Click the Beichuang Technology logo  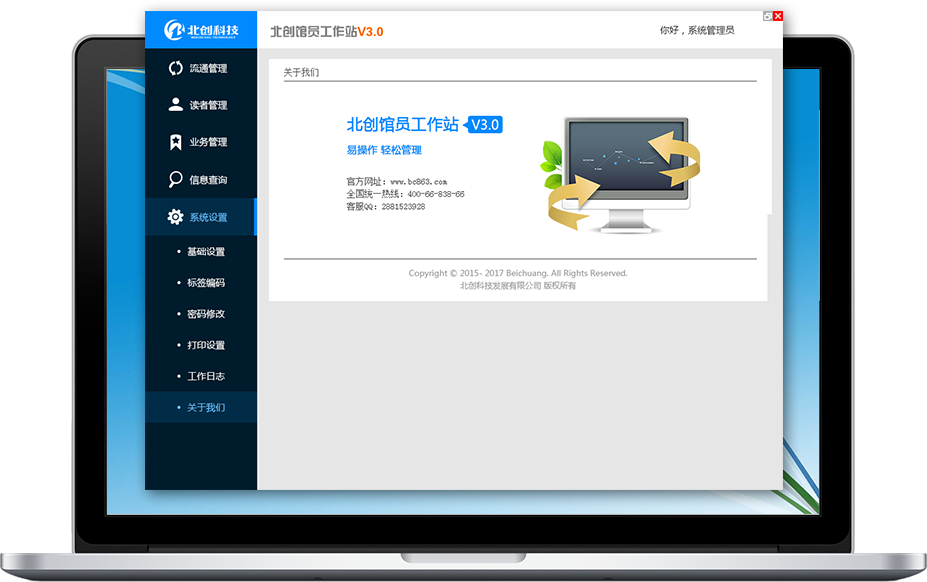coord(201,30)
